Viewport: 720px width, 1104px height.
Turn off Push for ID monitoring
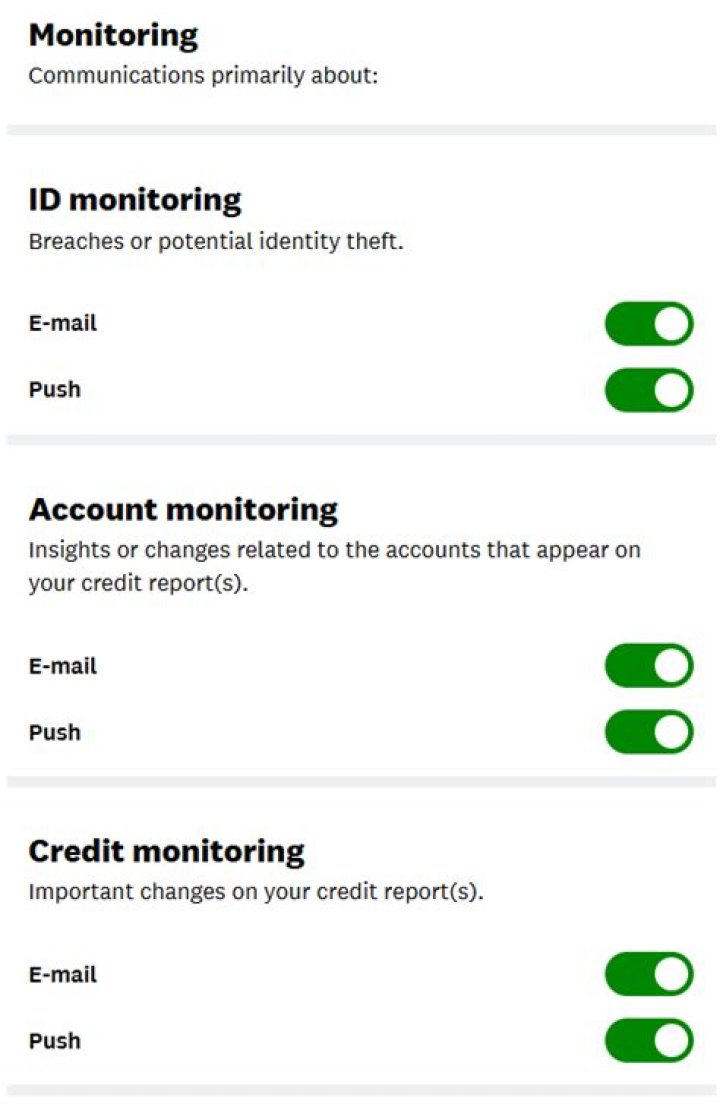tap(648, 390)
